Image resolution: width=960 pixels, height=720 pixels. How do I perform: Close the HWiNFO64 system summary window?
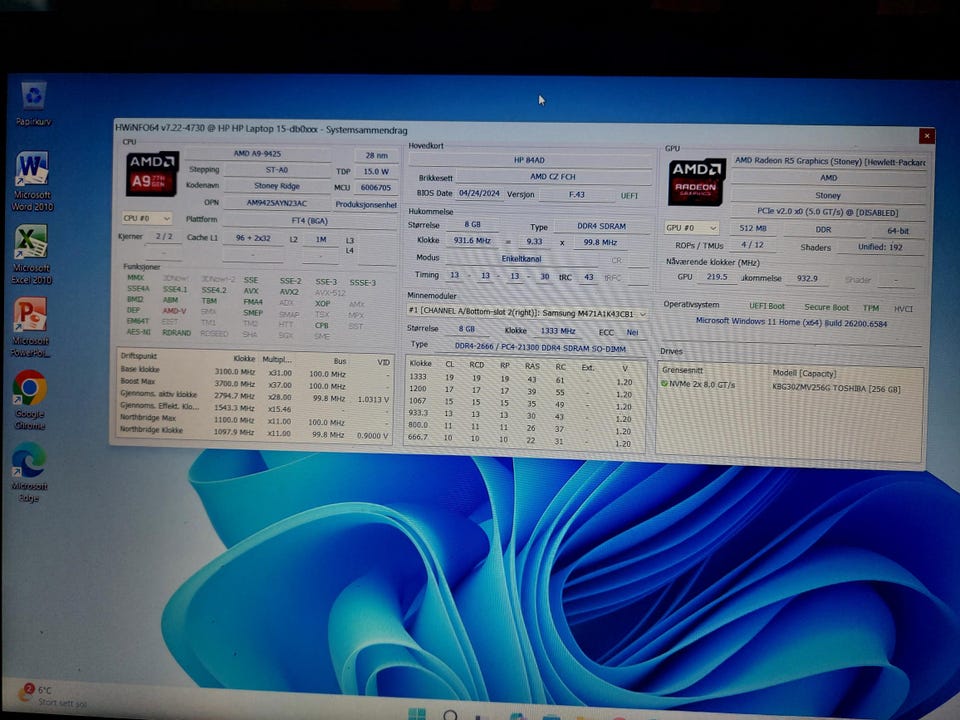(926, 136)
